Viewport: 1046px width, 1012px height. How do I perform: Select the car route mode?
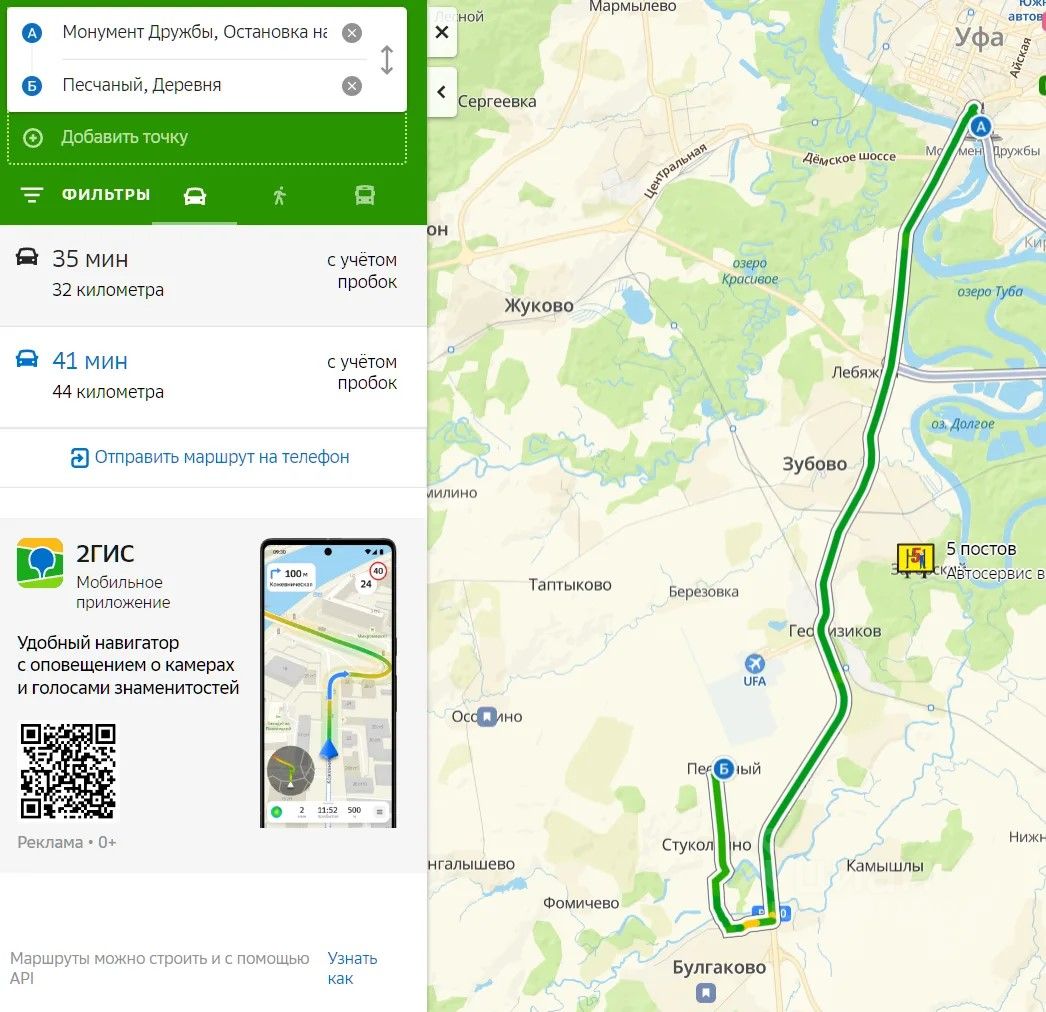(195, 195)
